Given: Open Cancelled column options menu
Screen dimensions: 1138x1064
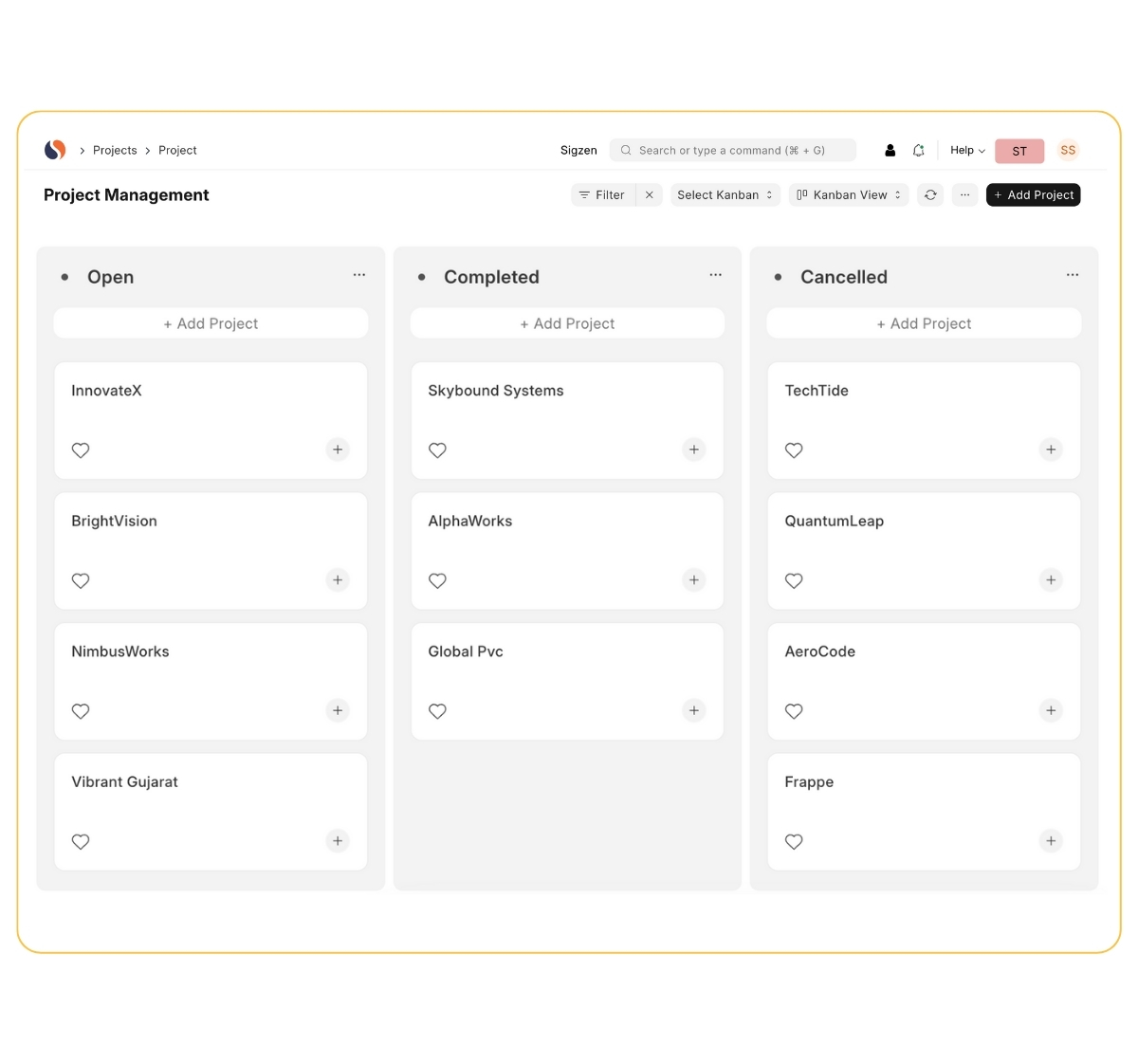Looking at the screenshot, I should 1072,275.
